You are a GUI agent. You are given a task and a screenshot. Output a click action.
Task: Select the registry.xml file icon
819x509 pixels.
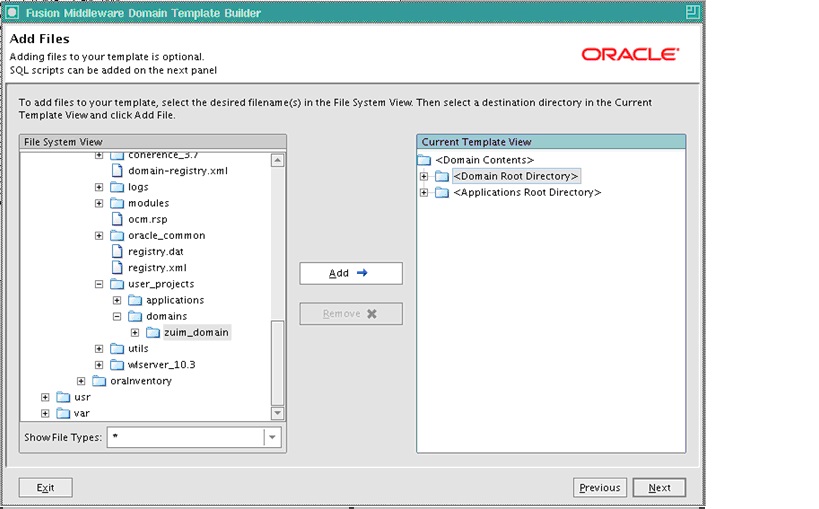118,268
